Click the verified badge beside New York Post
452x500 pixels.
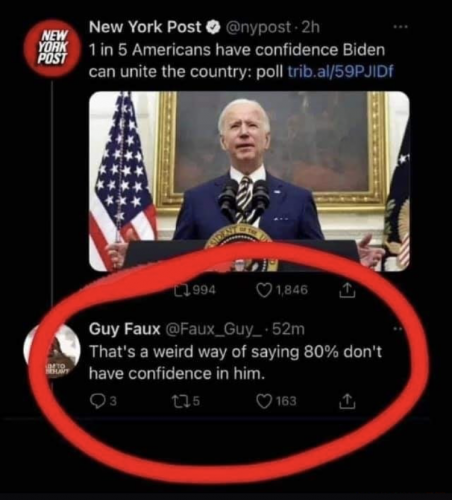tap(212, 28)
